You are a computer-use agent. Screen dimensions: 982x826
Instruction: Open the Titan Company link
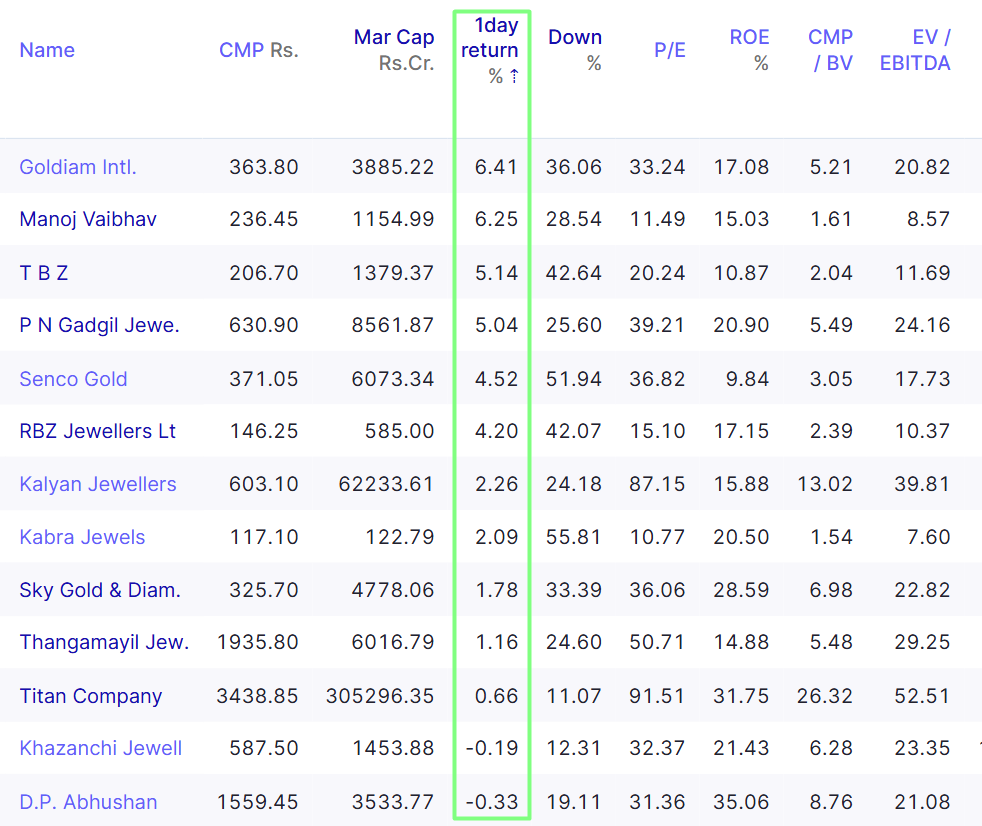pos(91,696)
